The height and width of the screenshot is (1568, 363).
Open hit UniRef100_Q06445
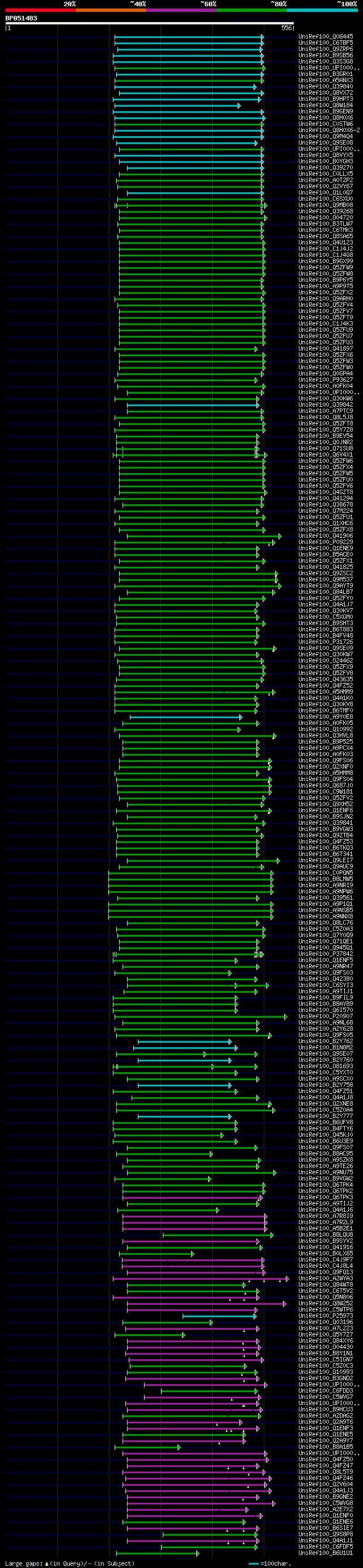(325, 36)
